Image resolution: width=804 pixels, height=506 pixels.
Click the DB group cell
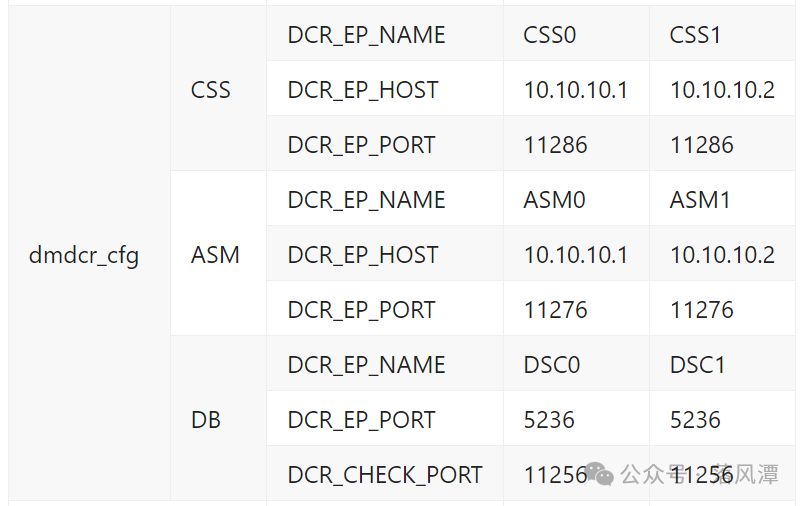[x=218, y=418]
